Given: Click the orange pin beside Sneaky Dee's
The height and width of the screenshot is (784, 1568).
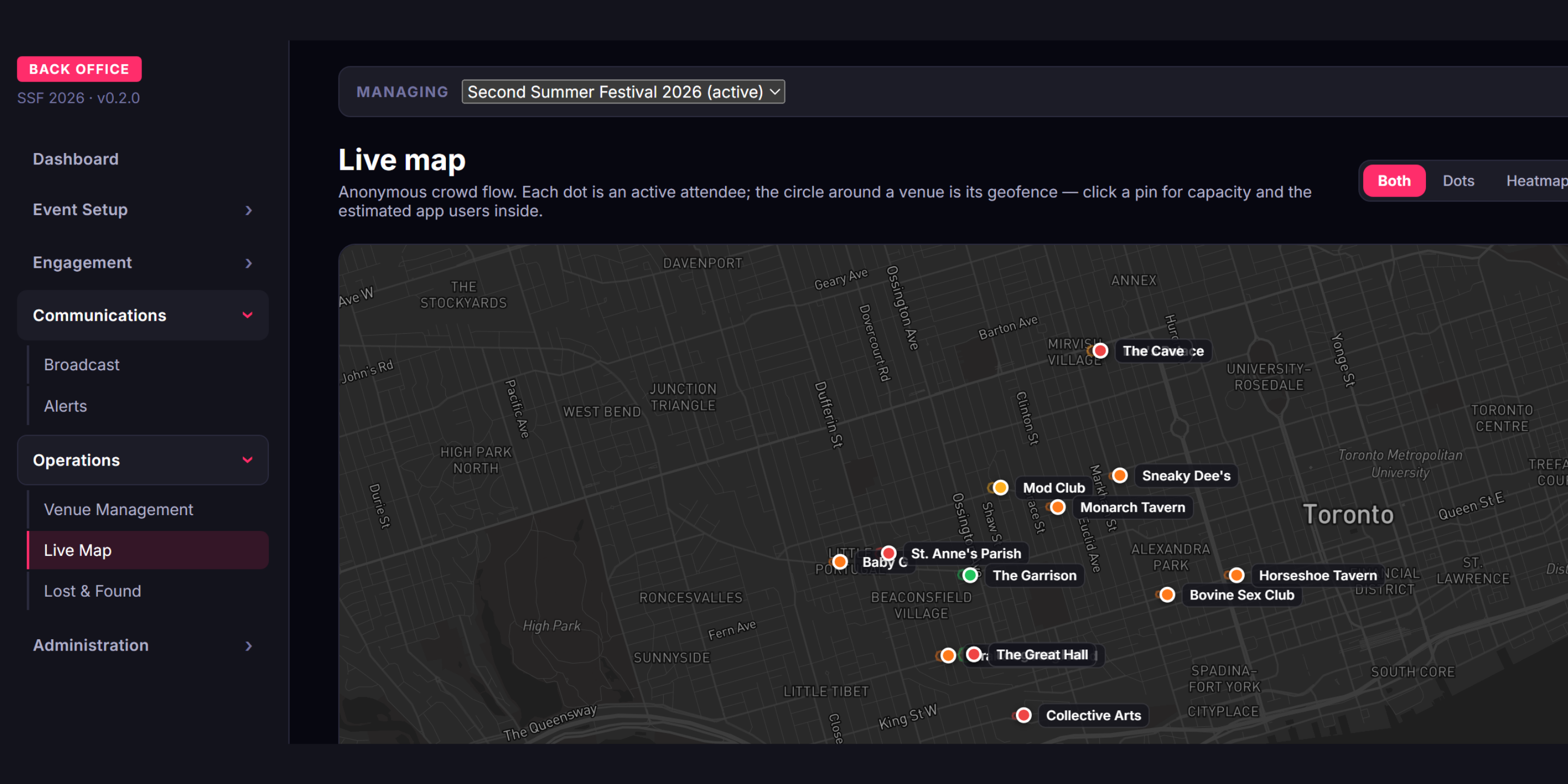Looking at the screenshot, I should click(x=1119, y=475).
